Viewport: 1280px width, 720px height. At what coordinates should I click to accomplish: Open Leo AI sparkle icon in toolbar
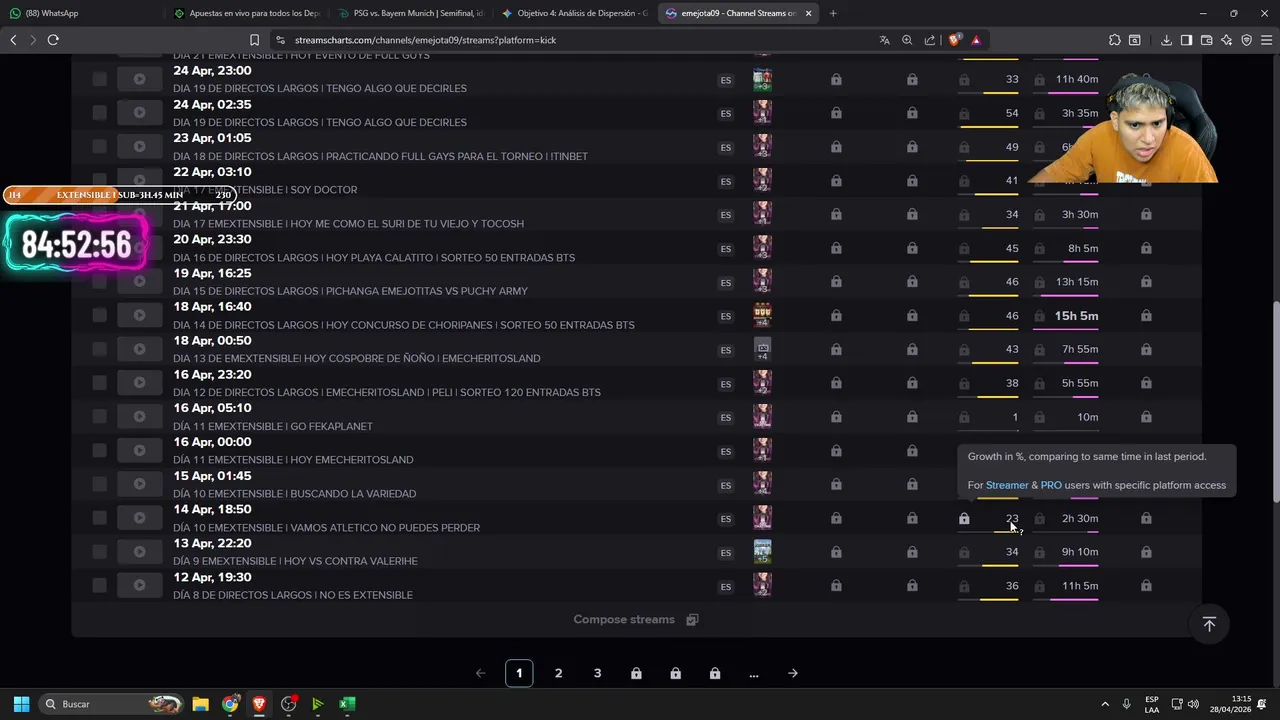tap(1226, 40)
